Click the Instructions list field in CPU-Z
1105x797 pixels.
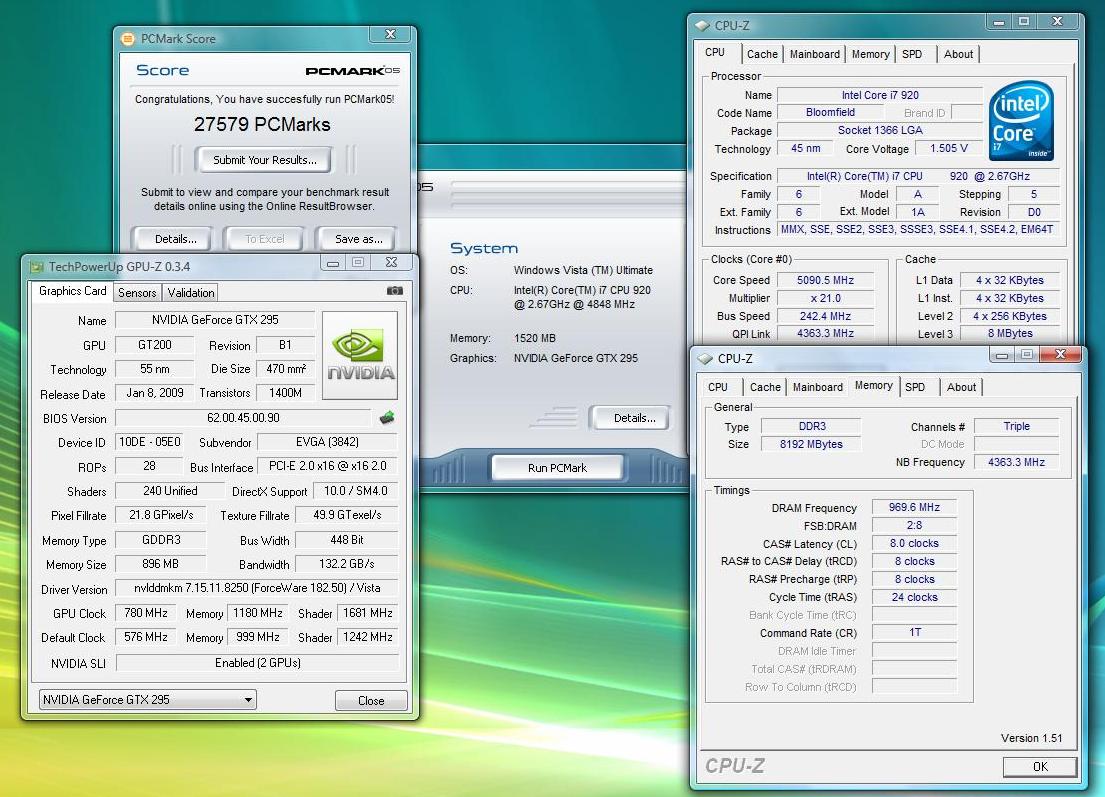917,230
